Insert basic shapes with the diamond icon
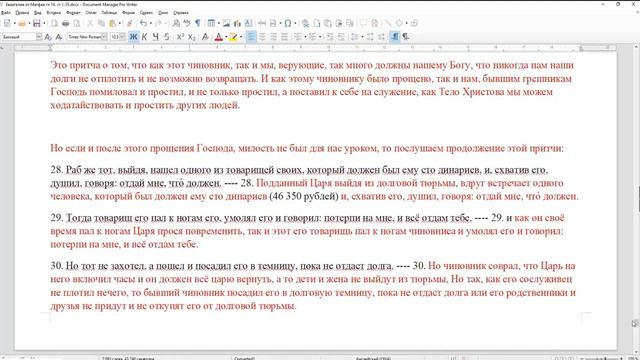Image resolution: width=640 pixels, height=360 pixels. point(399,24)
